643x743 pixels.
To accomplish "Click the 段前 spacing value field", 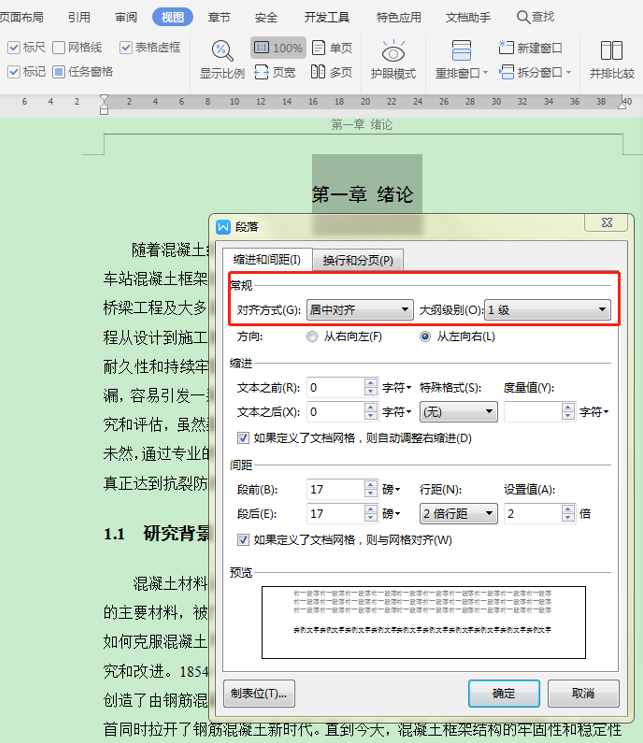I will coord(335,489).
